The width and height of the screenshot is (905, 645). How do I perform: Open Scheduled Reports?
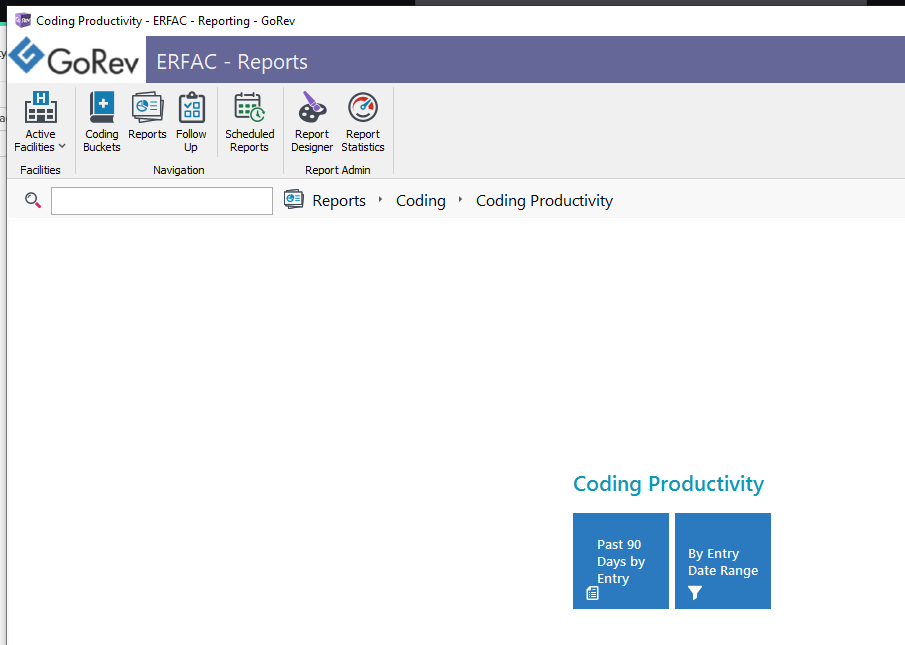pyautogui.click(x=249, y=122)
